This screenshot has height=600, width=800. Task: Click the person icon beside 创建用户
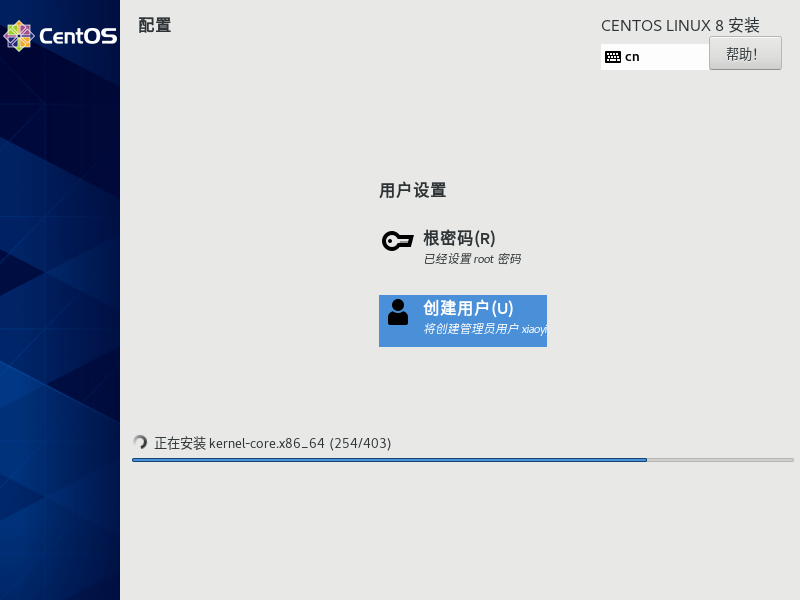point(397,311)
